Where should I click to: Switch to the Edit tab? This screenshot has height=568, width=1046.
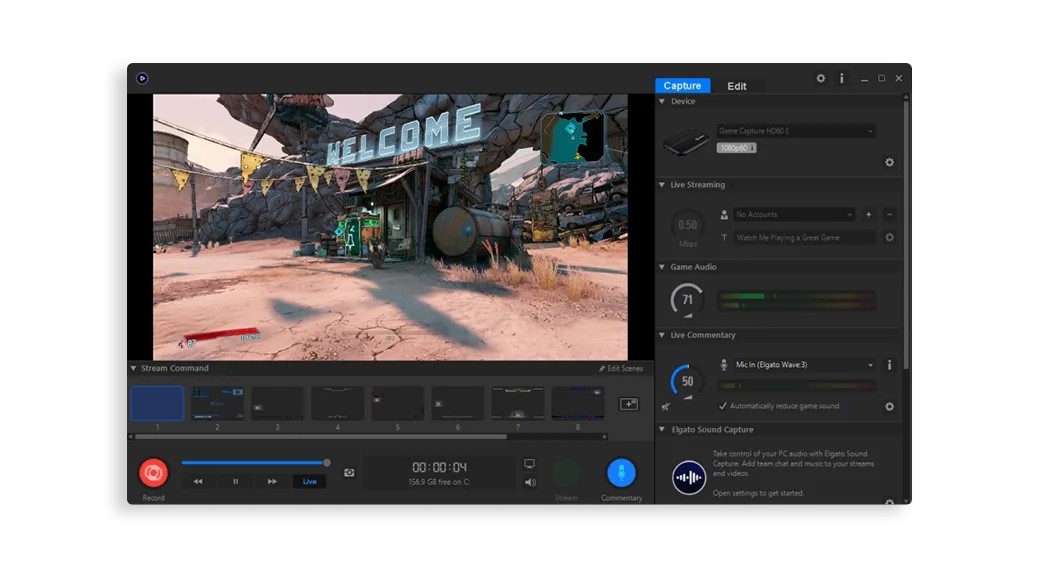click(x=736, y=86)
